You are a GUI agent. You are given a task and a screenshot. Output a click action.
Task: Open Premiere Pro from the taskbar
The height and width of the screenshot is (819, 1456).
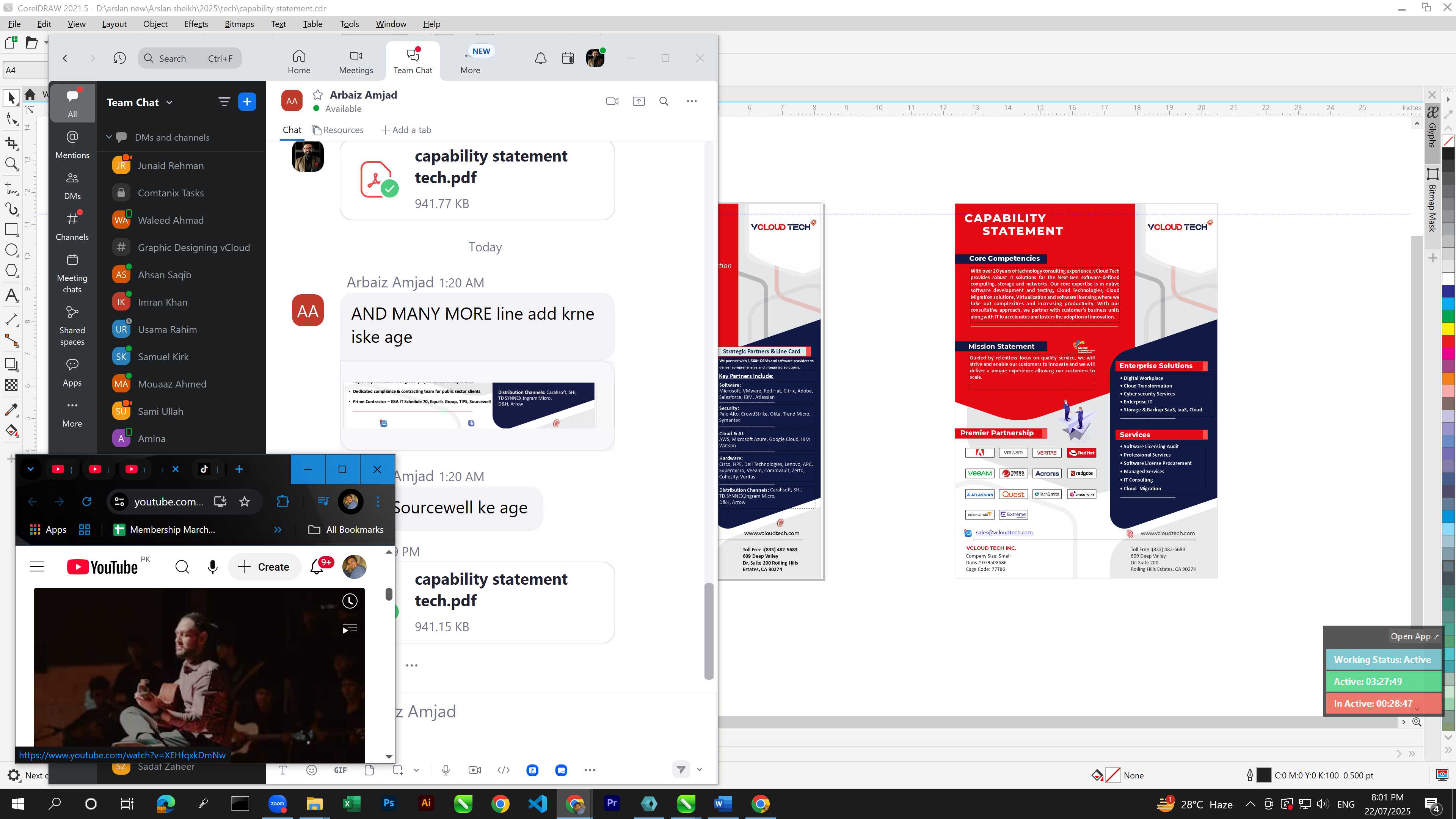click(x=612, y=803)
